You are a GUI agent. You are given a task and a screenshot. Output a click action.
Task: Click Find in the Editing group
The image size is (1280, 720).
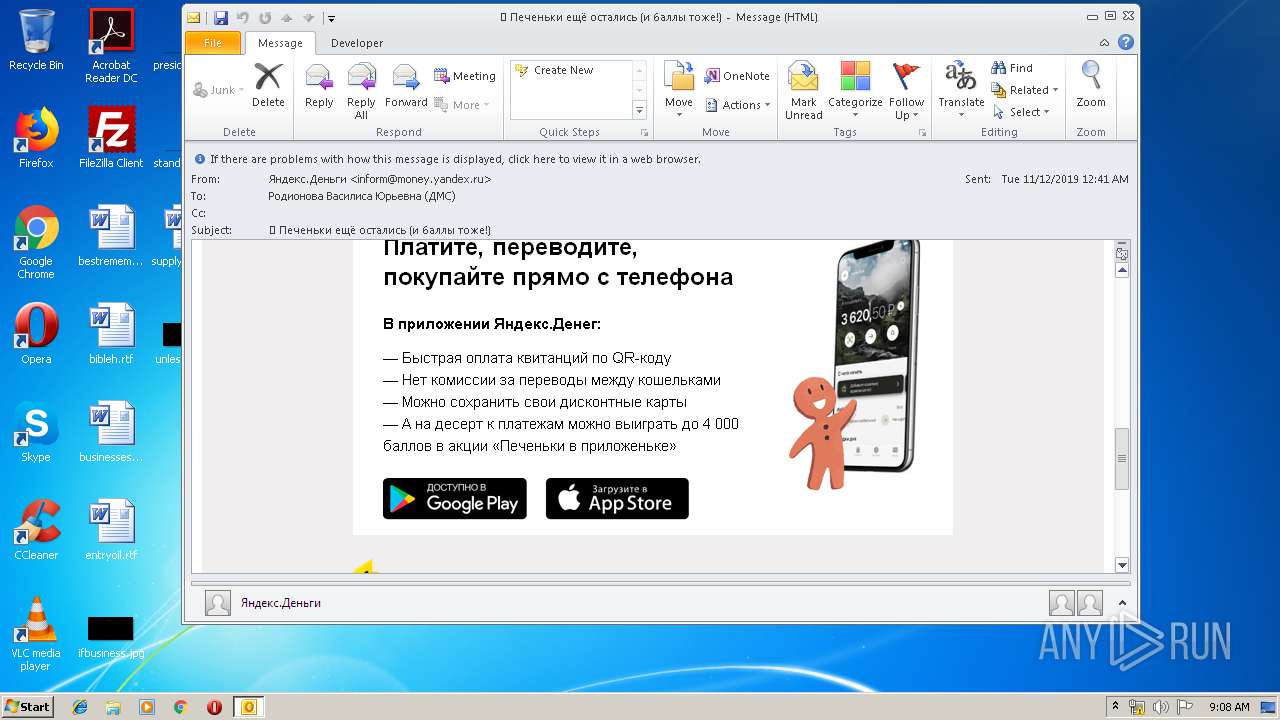(x=1012, y=68)
